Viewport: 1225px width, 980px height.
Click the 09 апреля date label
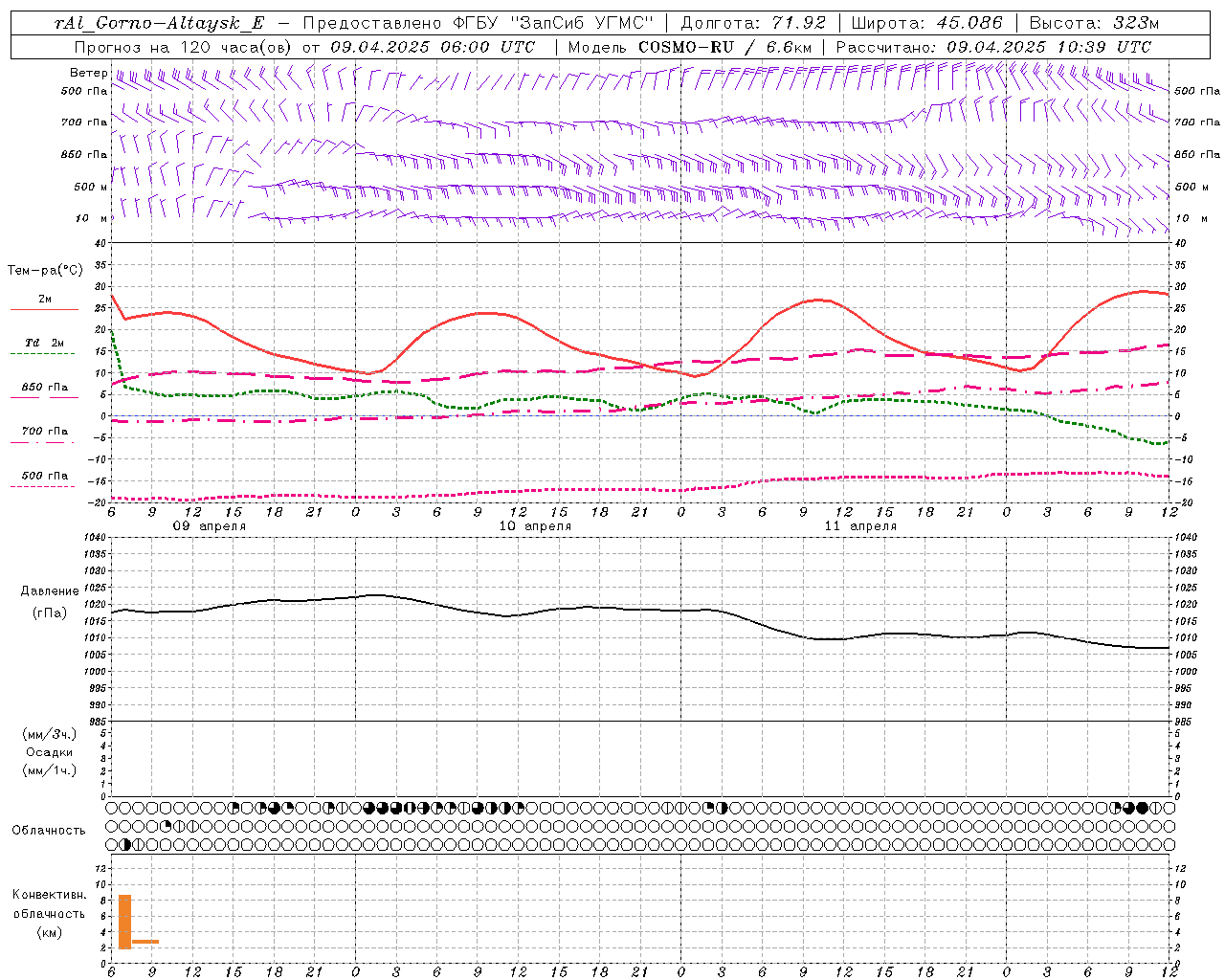click(209, 526)
